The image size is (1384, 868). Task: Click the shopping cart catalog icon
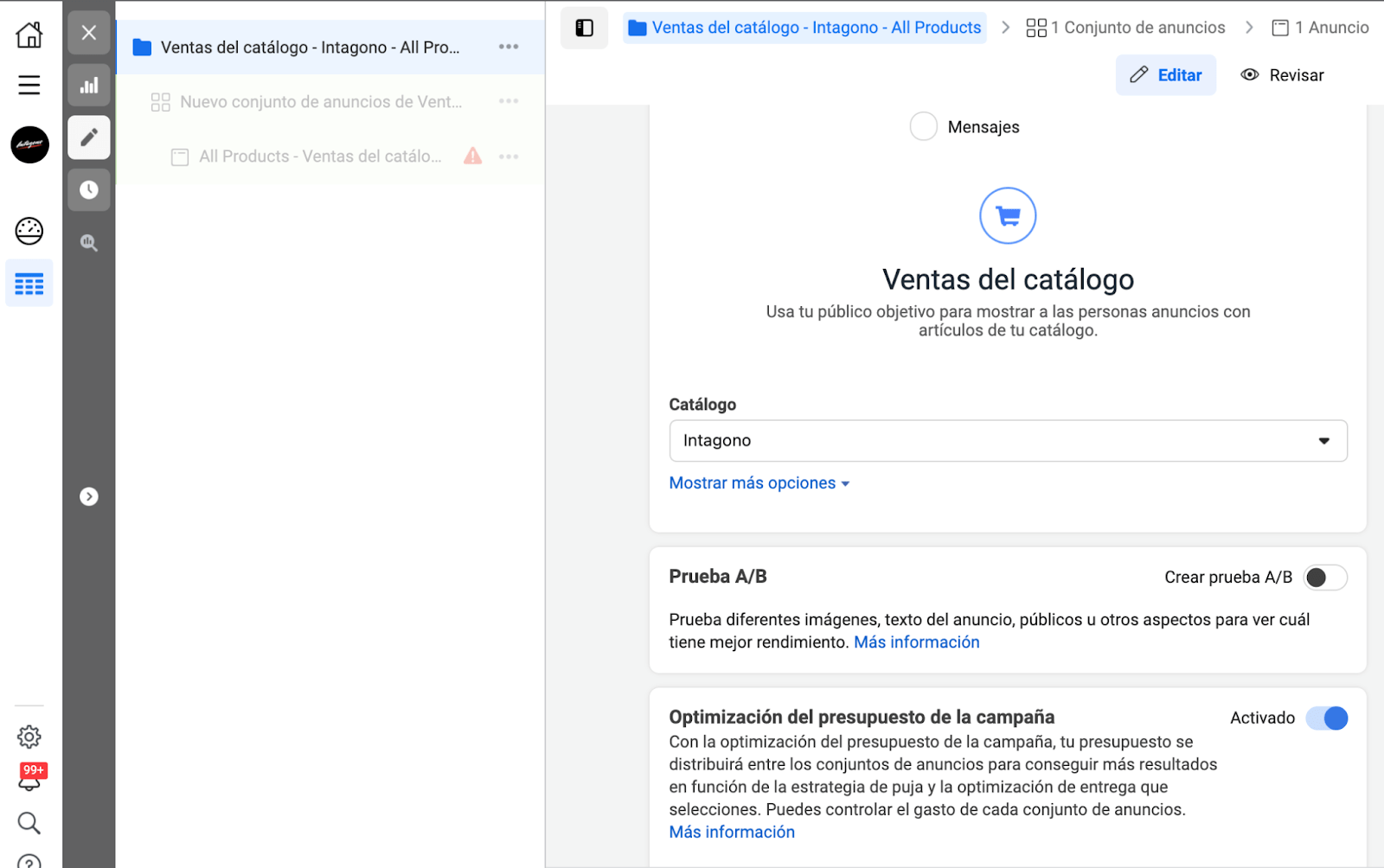click(x=1008, y=215)
